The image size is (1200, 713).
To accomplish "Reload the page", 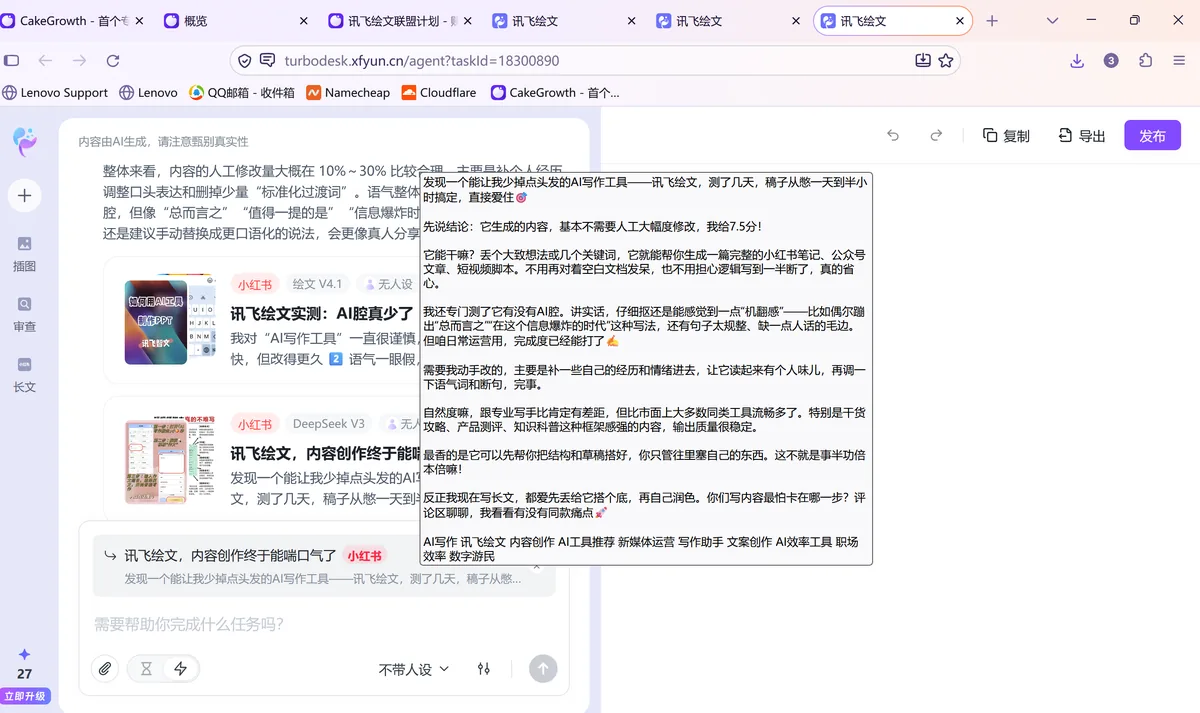I will 113,61.
